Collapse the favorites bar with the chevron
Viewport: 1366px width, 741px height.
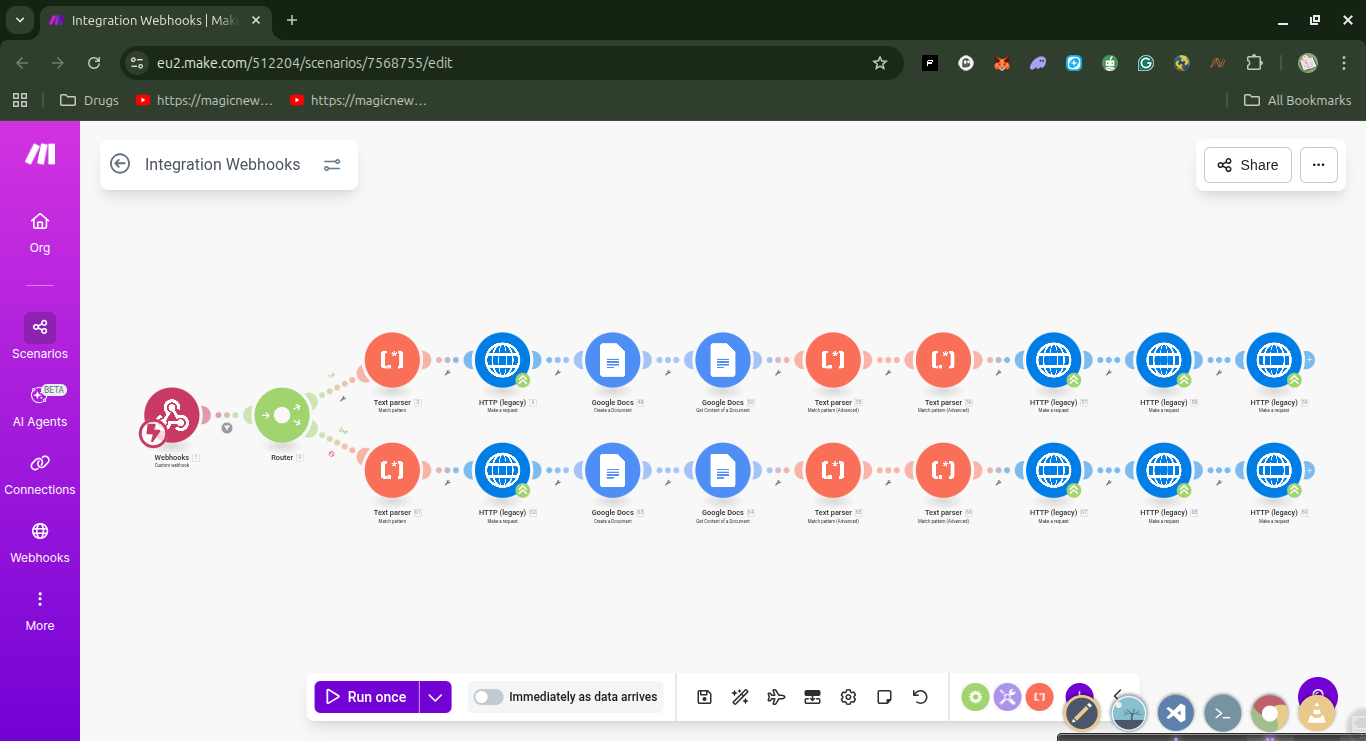point(1118,696)
